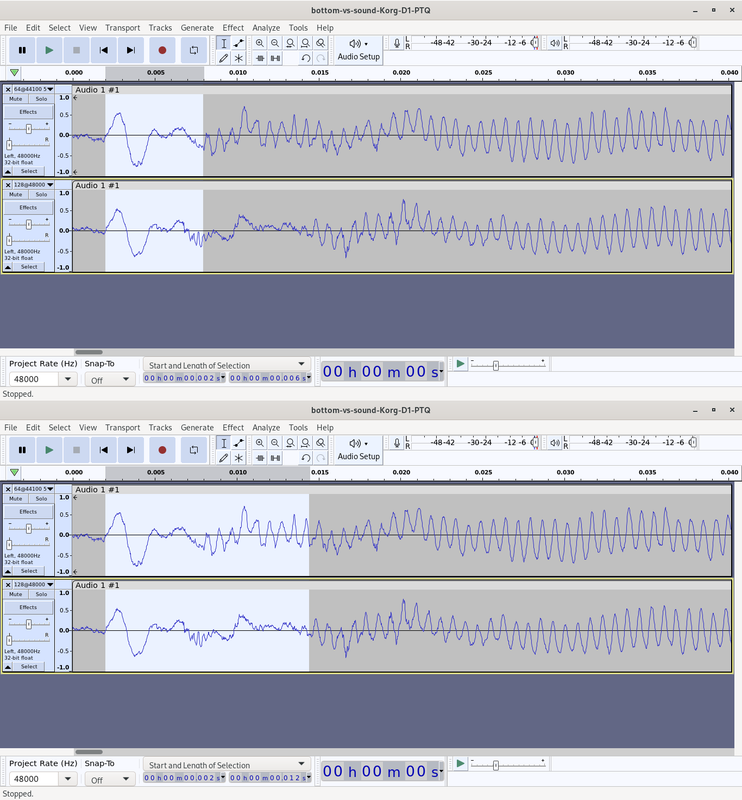Viewport: 742px width, 800px height.
Task: Click Effects button on 64@44100 track, upper window
Action: coord(28,112)
